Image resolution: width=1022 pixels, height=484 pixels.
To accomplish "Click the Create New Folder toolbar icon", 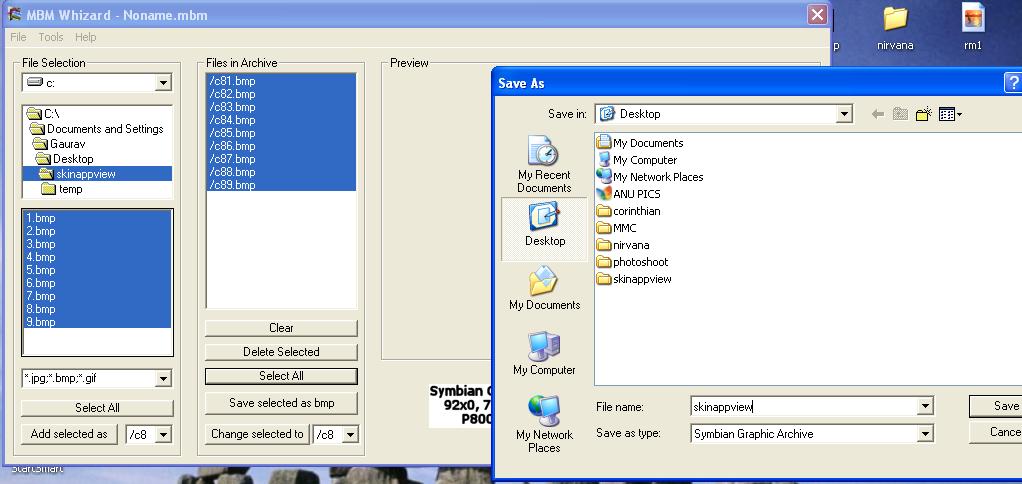I will 923,114.
